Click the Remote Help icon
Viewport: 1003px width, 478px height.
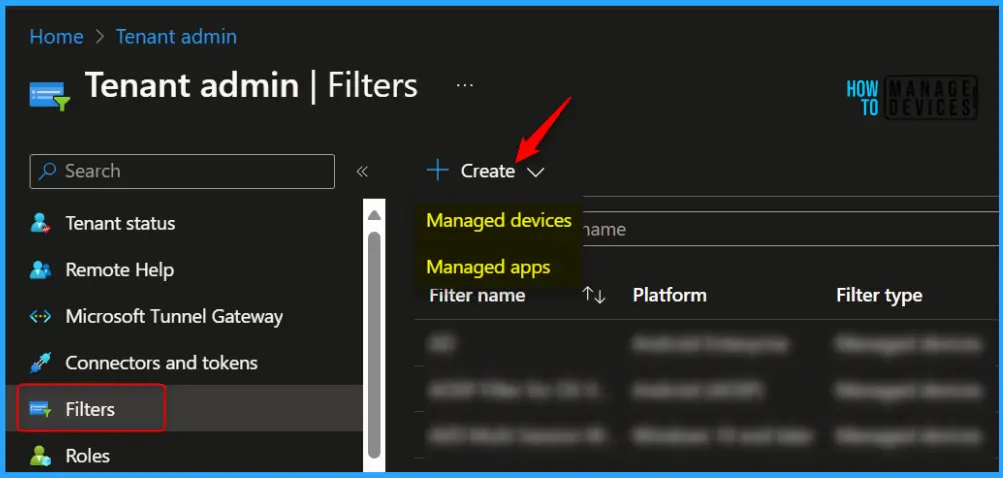coord(40,270)
